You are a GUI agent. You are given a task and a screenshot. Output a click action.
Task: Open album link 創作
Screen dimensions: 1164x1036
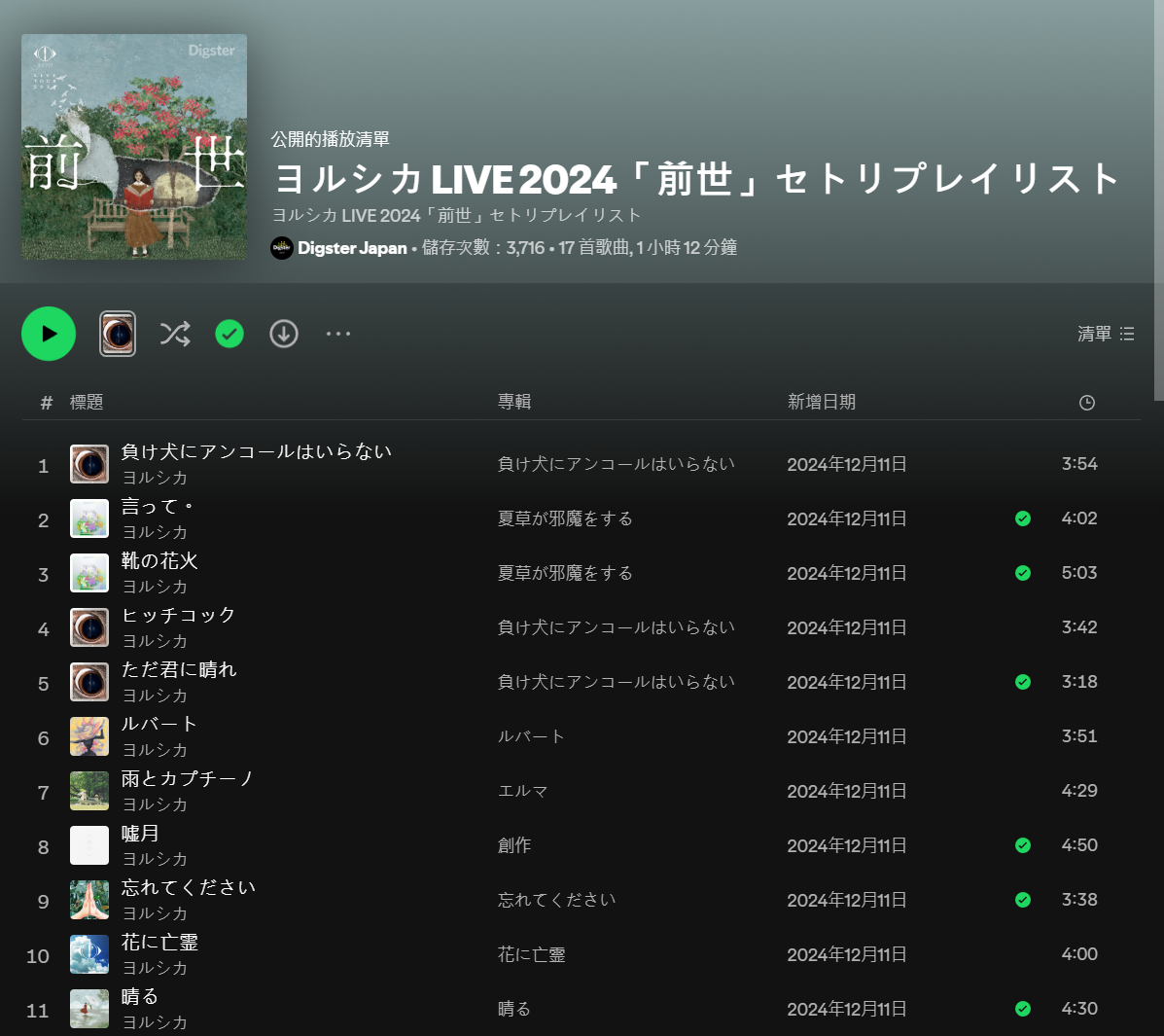514,845
